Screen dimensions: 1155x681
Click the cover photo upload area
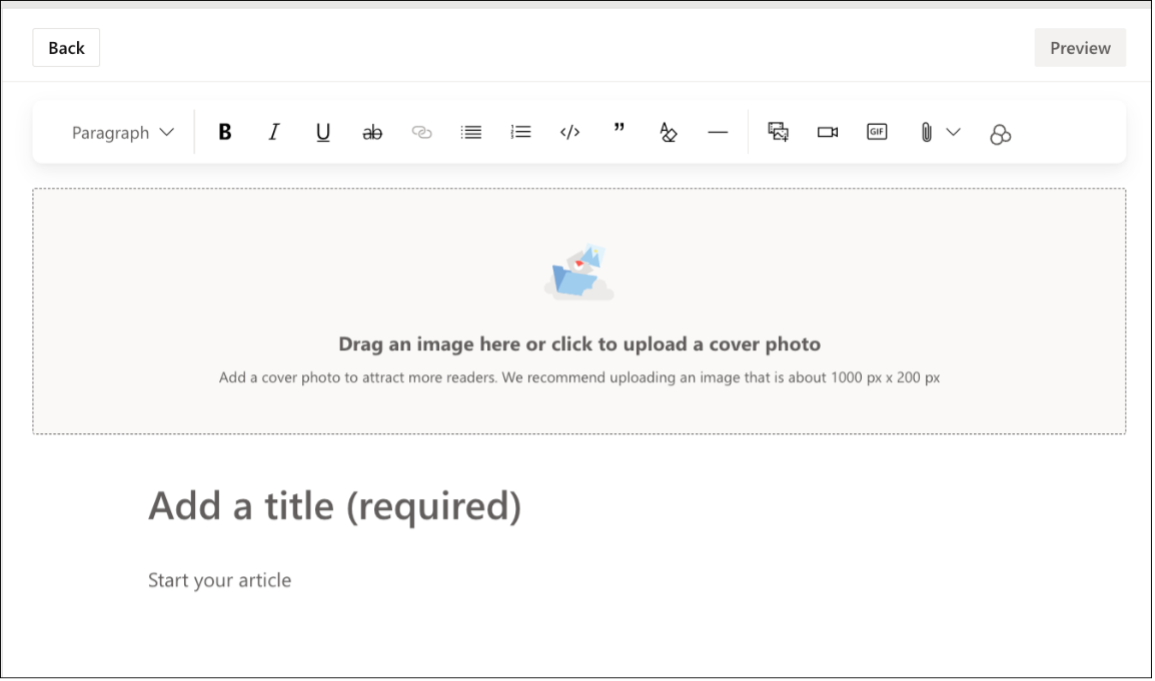pos(577,309)
